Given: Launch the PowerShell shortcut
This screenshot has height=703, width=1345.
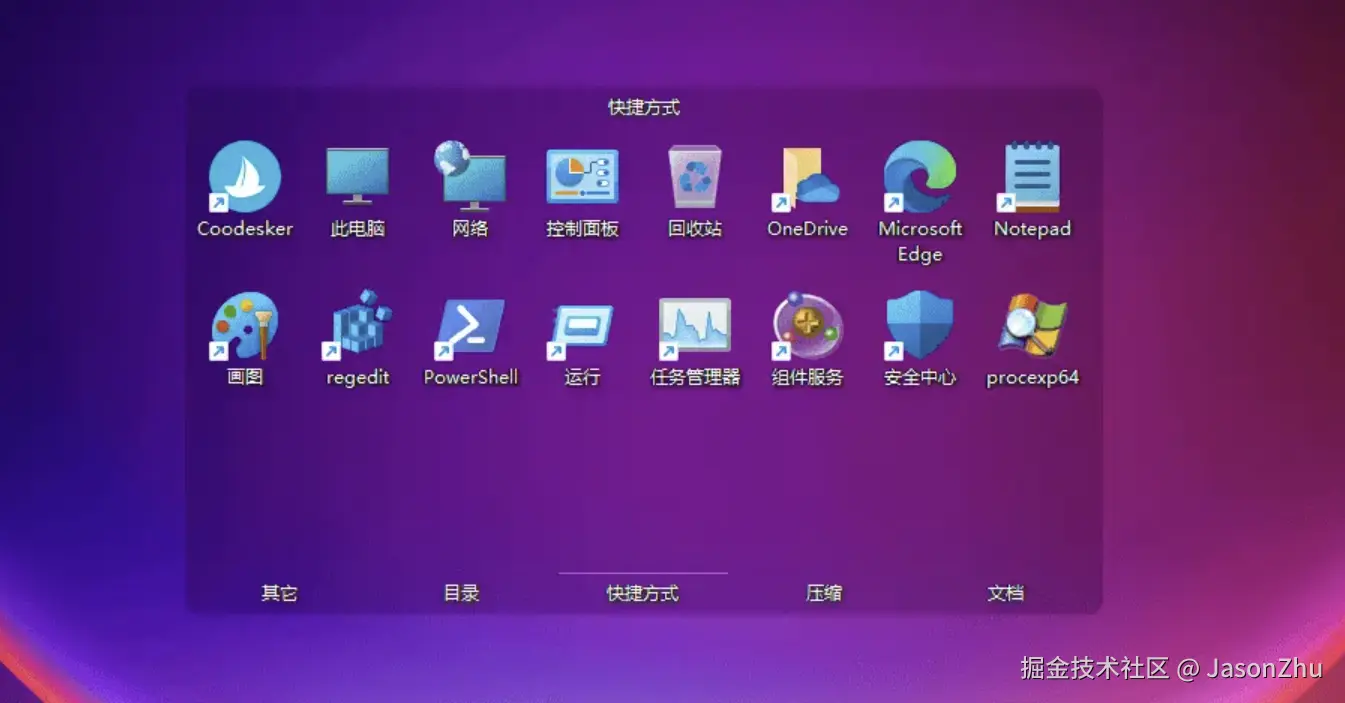Looking at the screenshot, I should (x=469, y=329).
